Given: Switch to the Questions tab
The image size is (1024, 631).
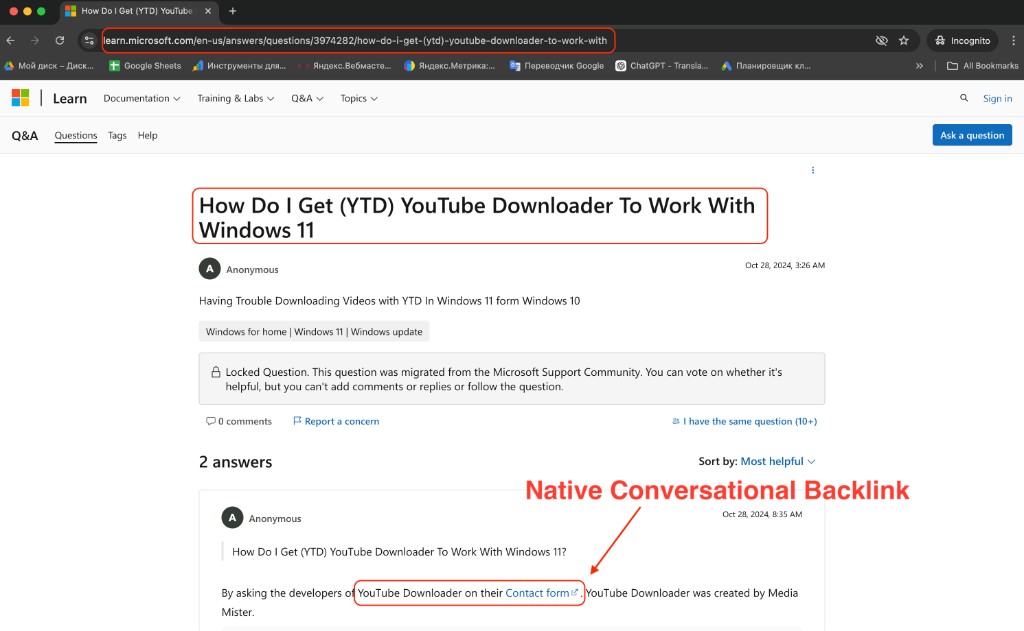Looking at the screenshot, I should tap(76, 136).
